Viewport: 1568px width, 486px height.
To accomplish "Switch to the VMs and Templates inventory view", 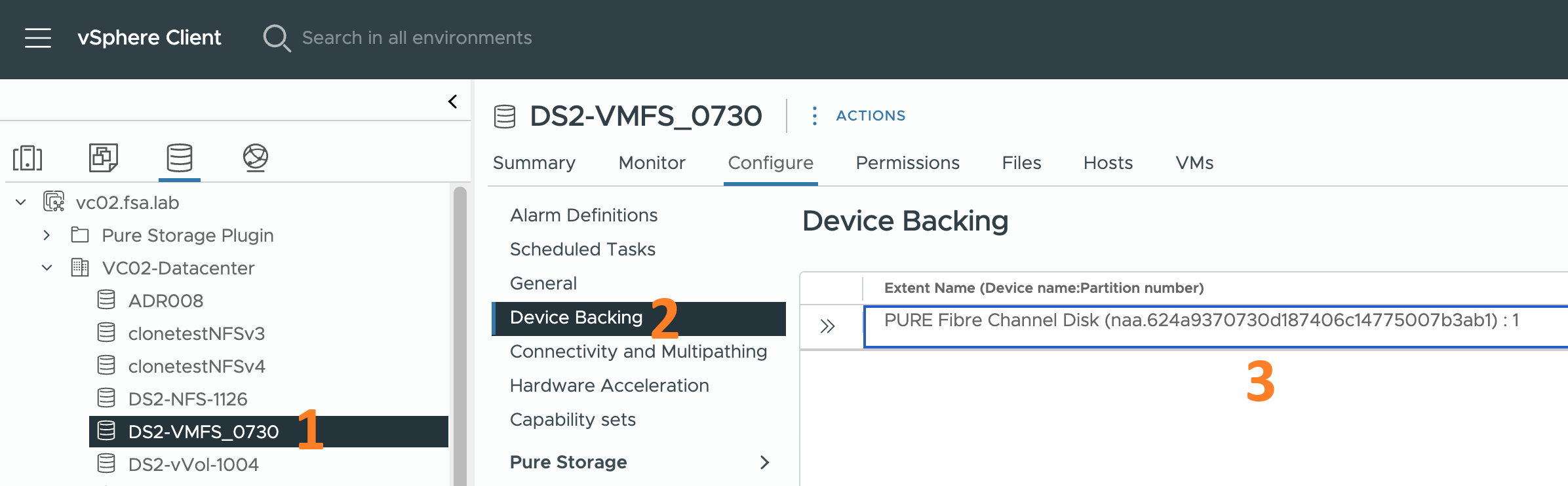I will (102, 158).
